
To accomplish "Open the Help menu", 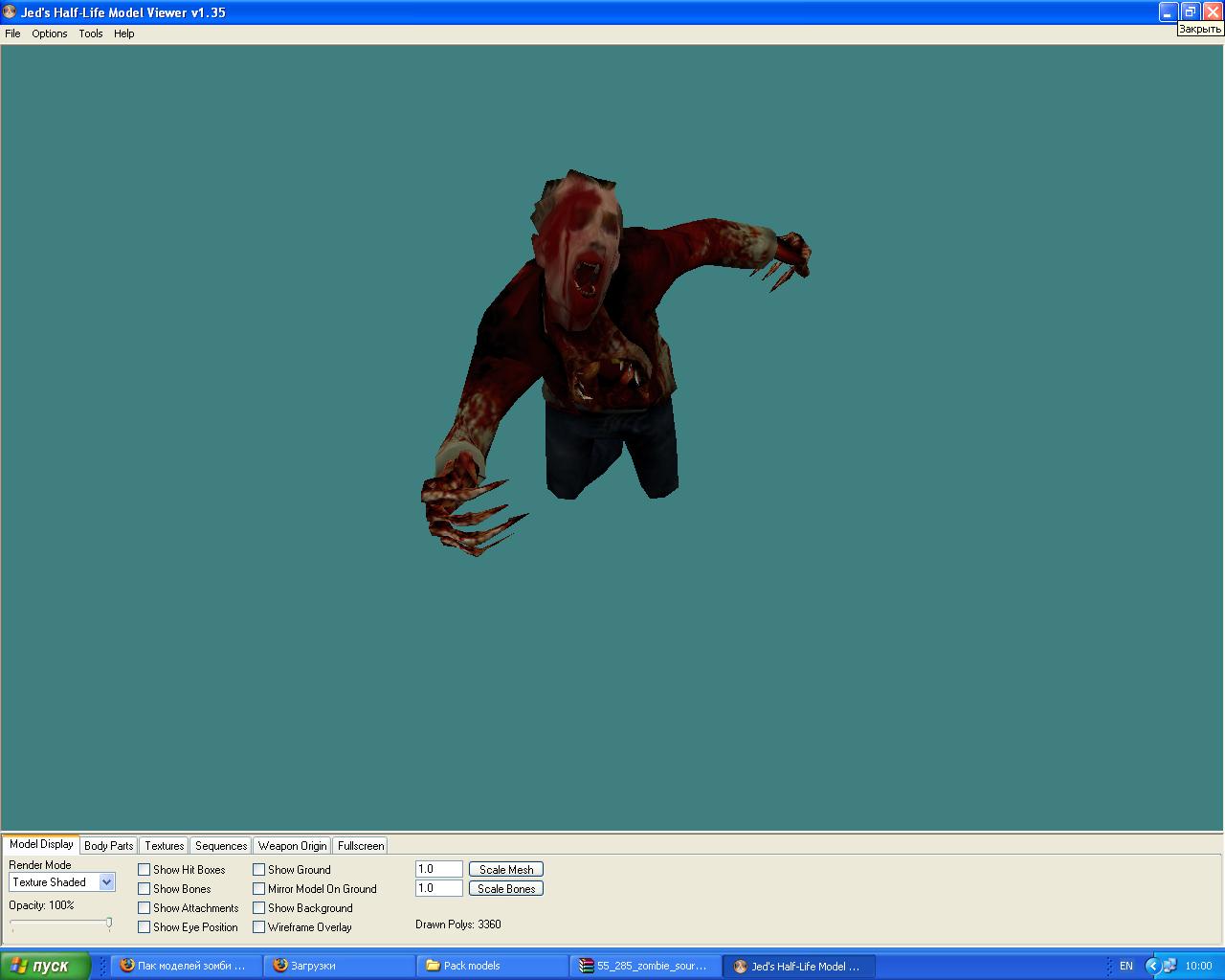I will point(124,33).
